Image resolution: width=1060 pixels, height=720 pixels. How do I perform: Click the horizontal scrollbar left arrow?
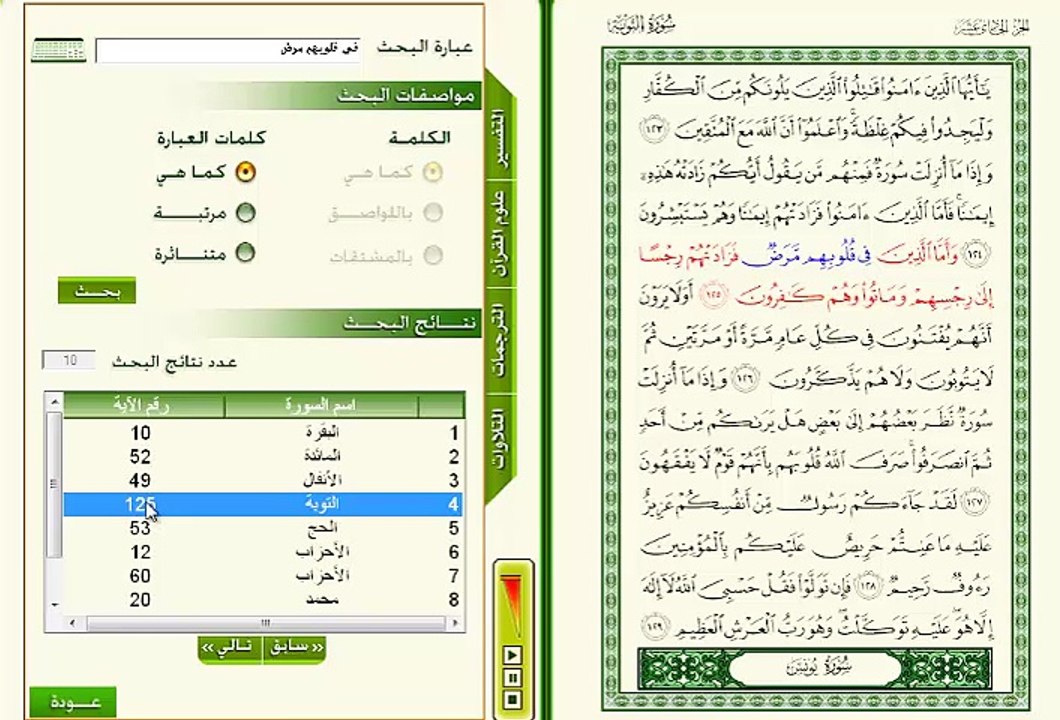pyautogui.click(x=72, y=623)
